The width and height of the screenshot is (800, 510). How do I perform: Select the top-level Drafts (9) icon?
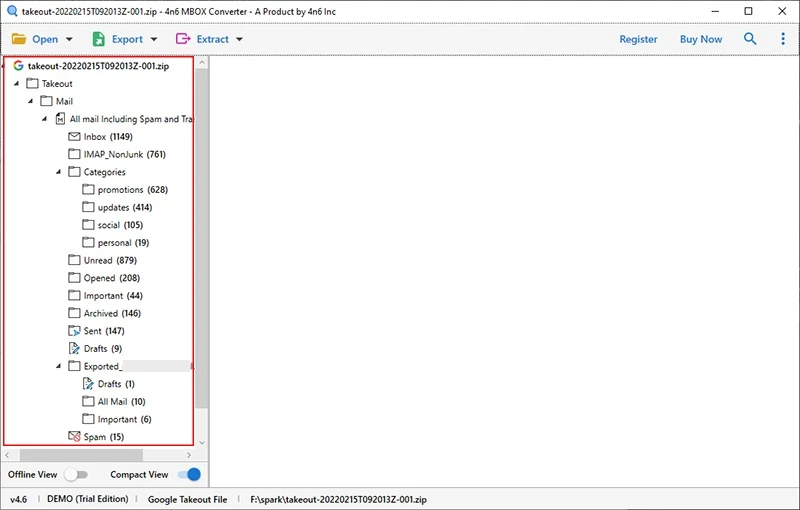[74, 349]
